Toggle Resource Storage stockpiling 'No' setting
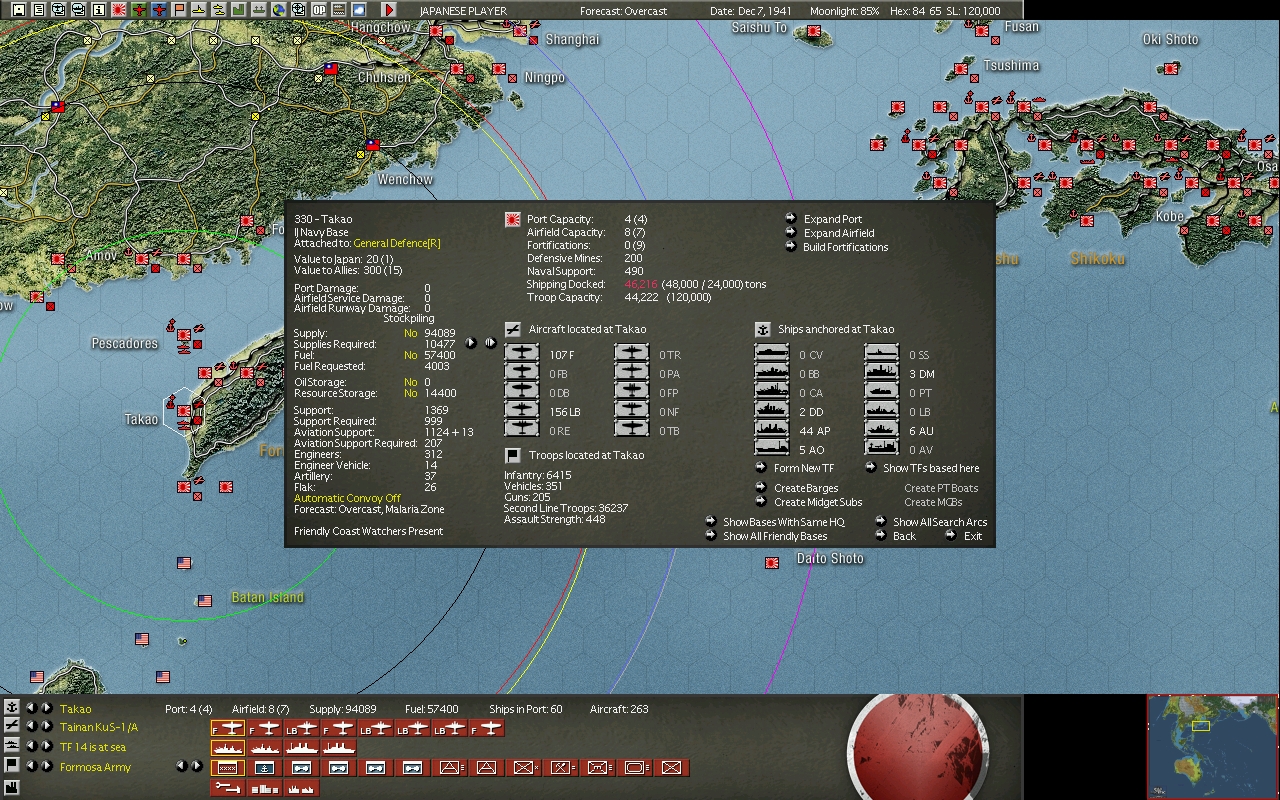Image resolution: width=1280 pixels, height=800 pixels. (411, 393)
